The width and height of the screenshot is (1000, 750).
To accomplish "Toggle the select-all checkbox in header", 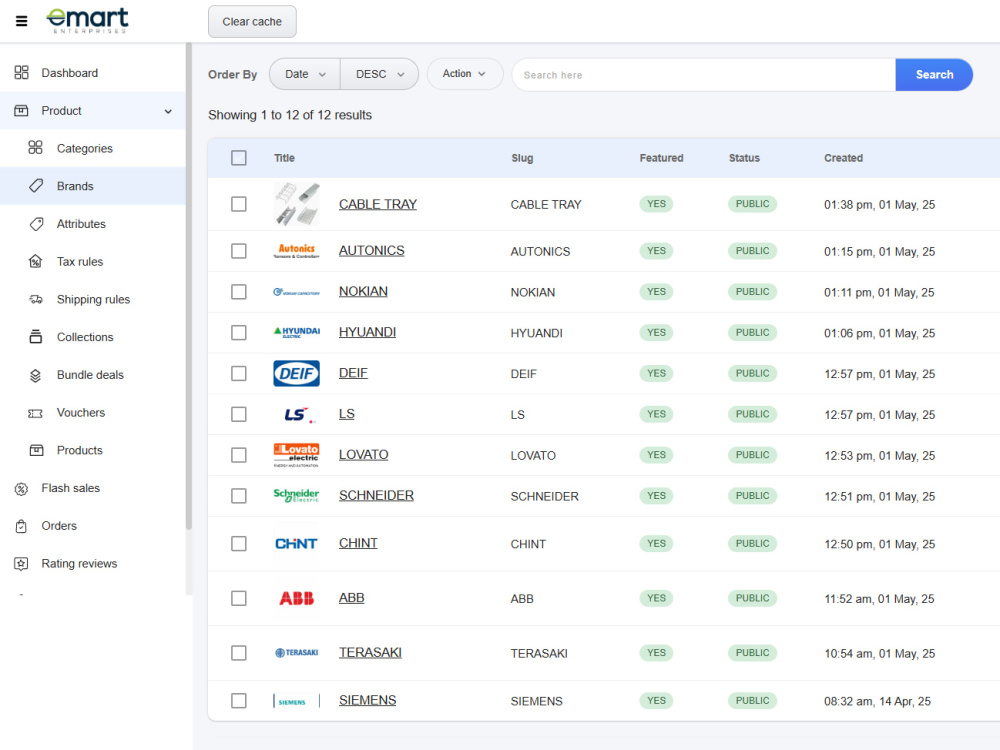I will click(239, 158).
